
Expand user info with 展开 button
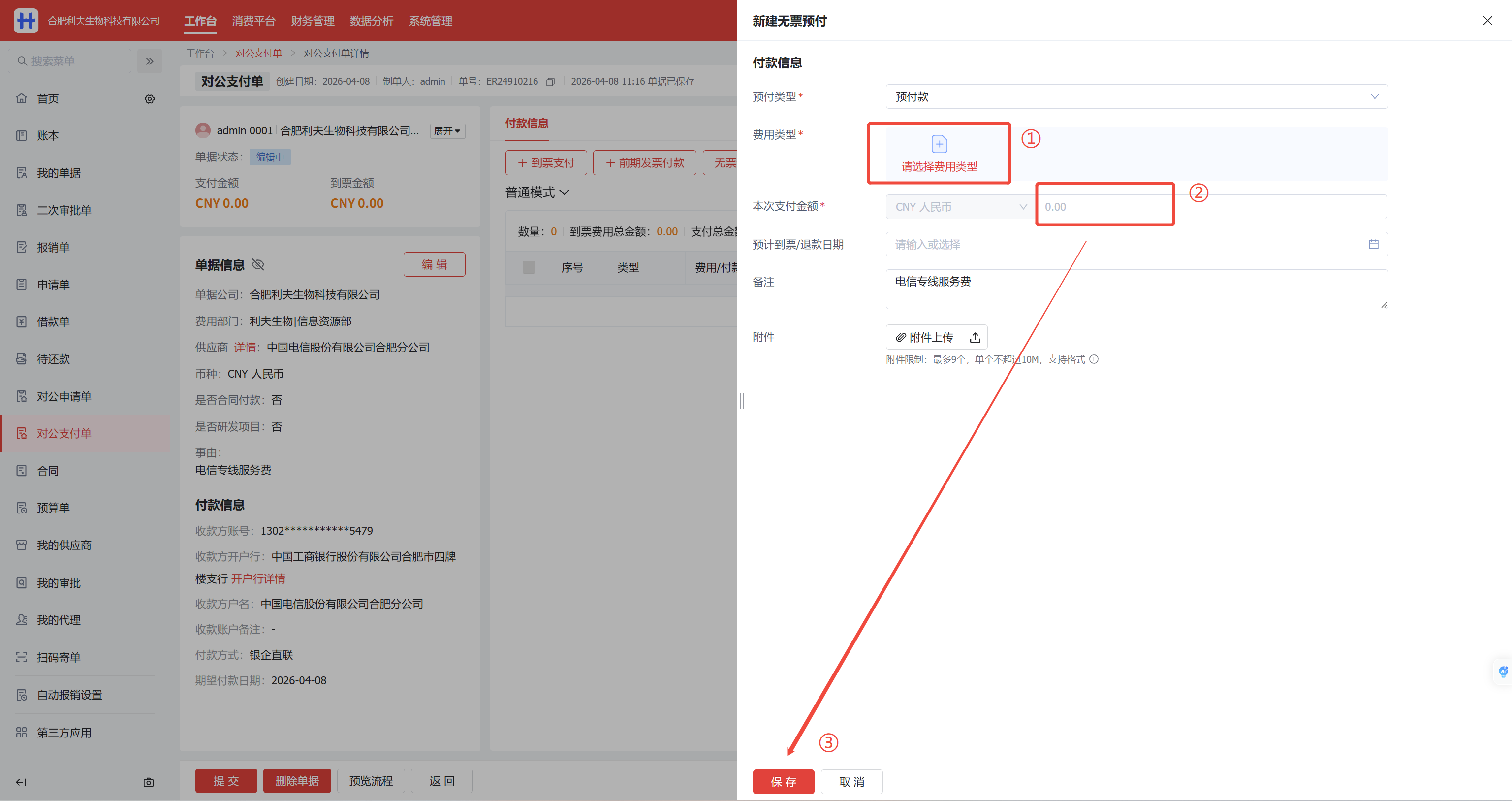coord(447,131)
